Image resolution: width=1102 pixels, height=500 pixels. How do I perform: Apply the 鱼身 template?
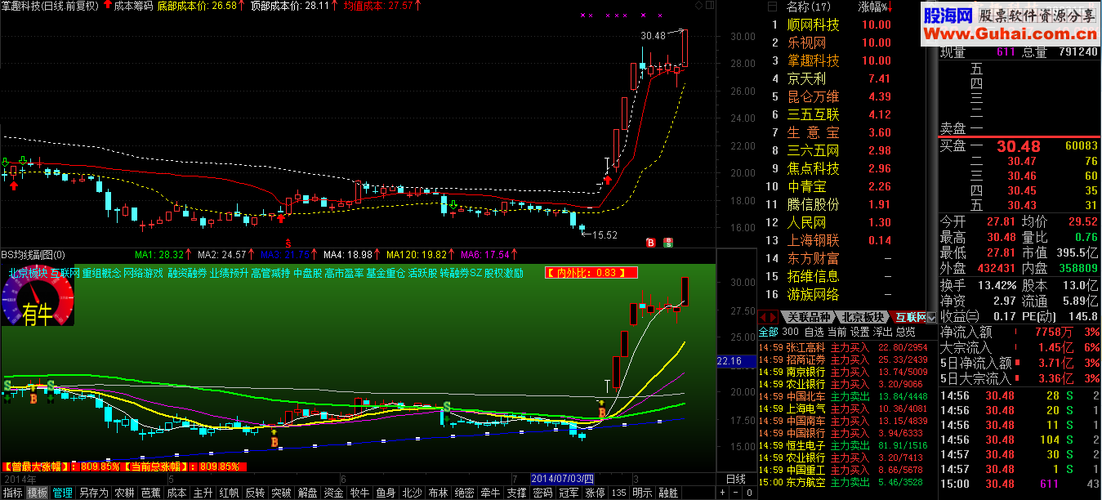pyautogui.click(x=386, y=492)
